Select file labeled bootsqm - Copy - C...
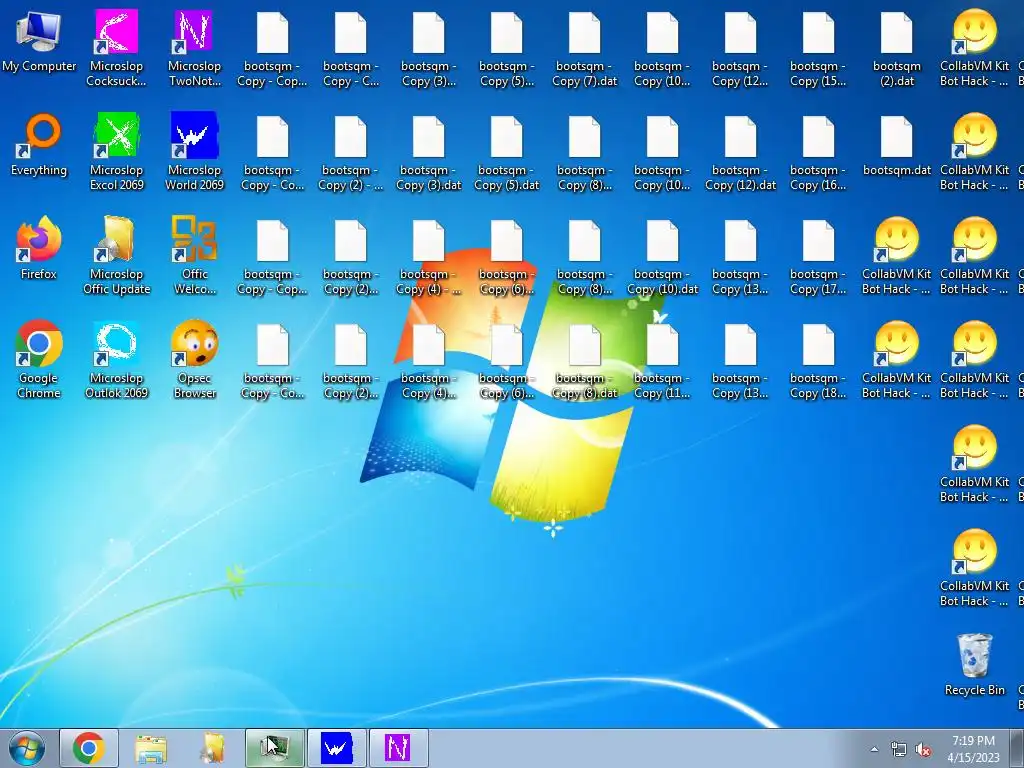Screen dimensions: 1024x768 [x=351, y=48]
